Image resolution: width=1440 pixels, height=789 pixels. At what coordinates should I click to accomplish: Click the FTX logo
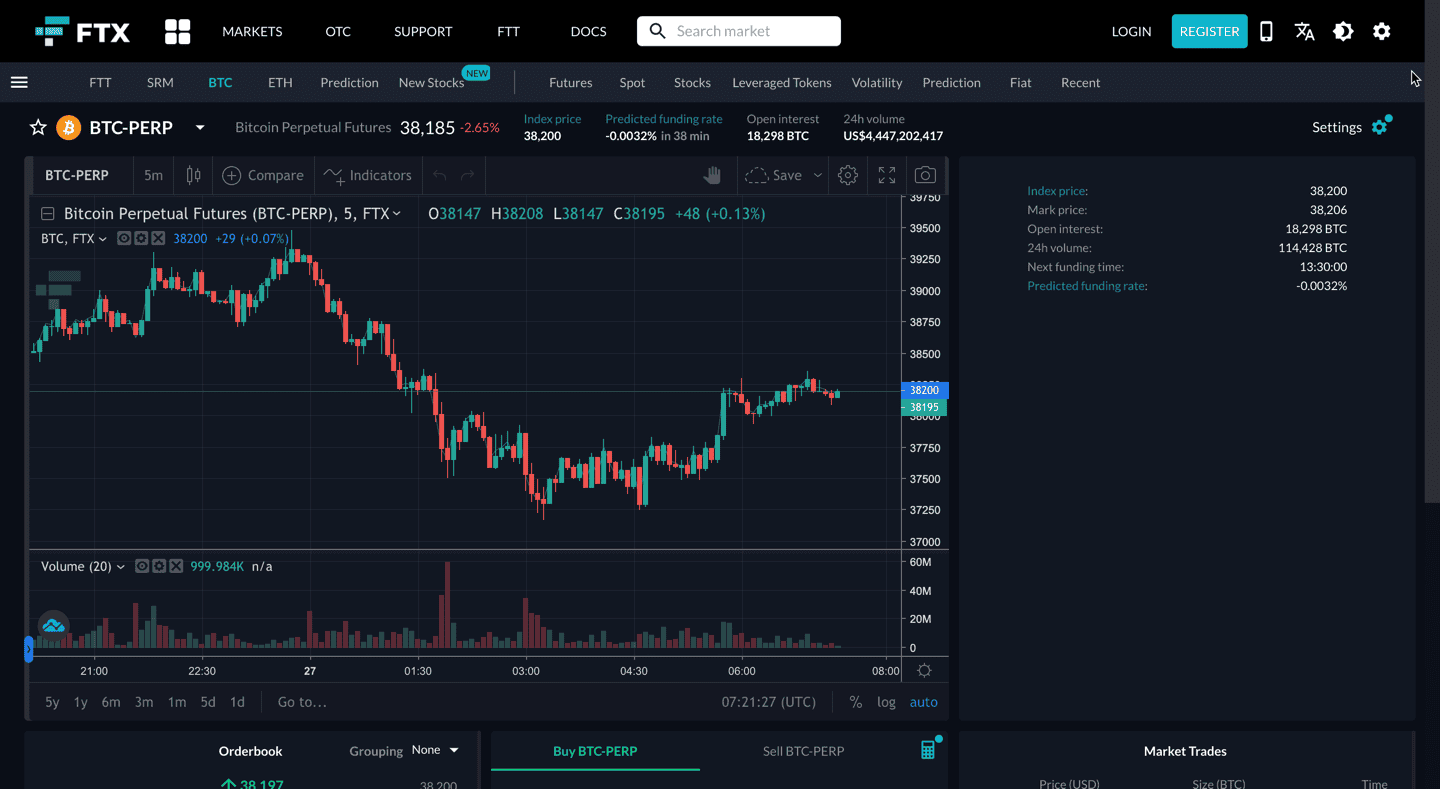pyautogui.click(x=82, y=31)
